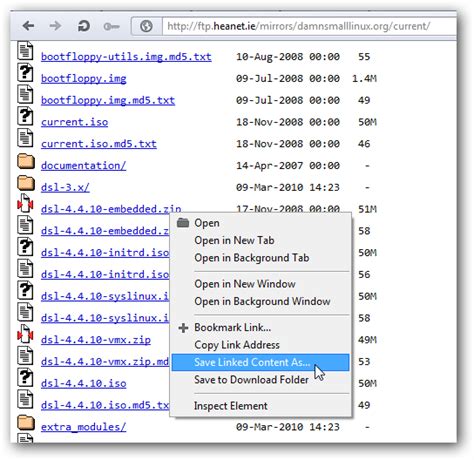The height and width of the screenshot is (460, 474).
Task: Go back with the back arrow
Action: [28, 26]
